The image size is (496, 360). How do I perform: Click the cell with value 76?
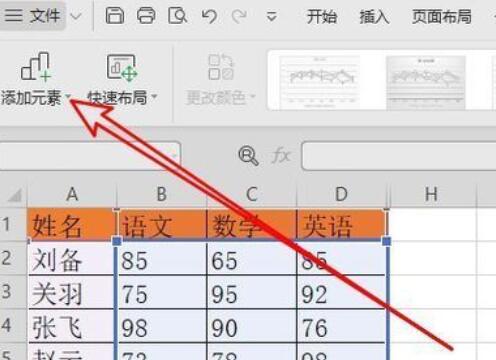coord(341,326)
